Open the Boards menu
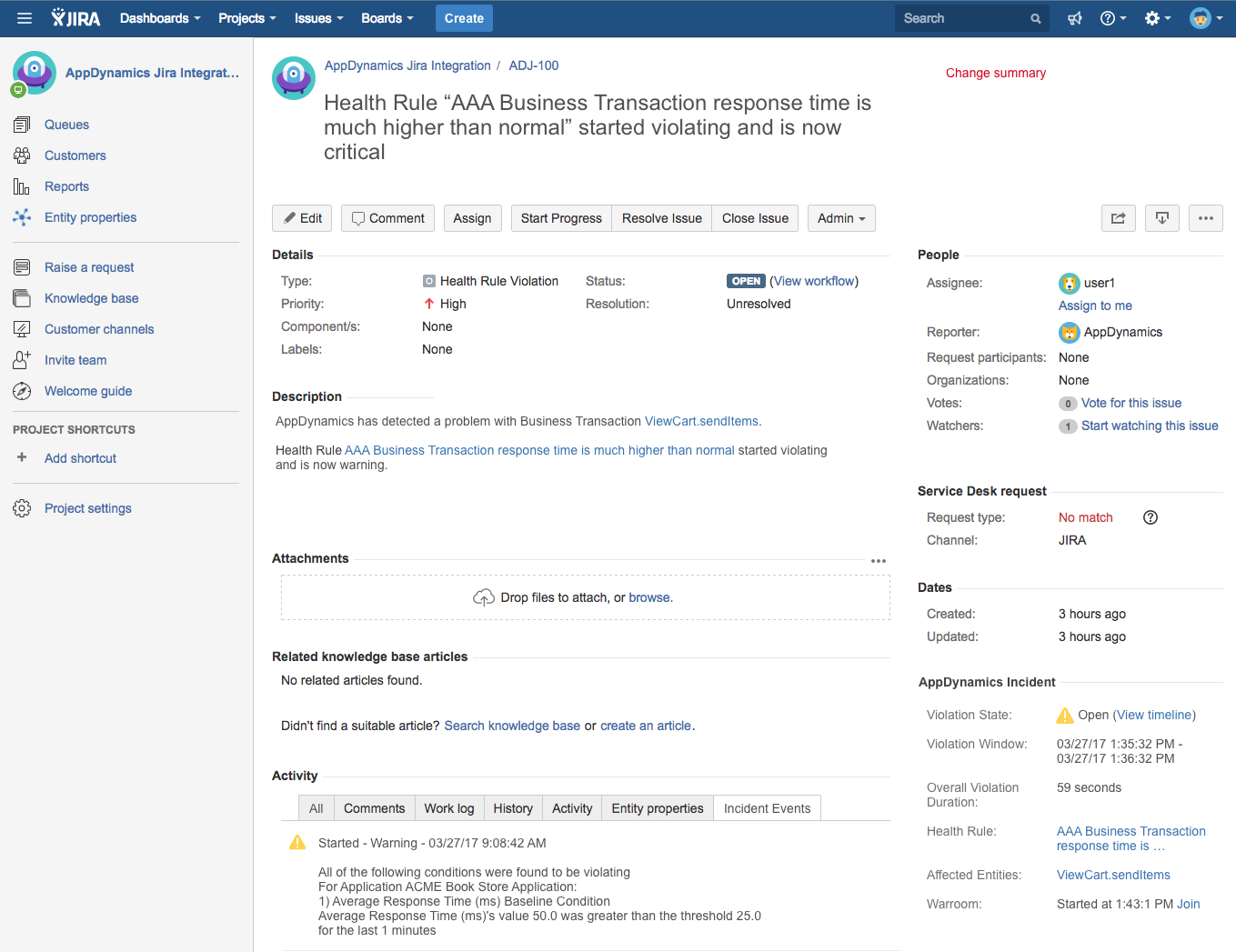Viewport: 1236px width, 952px height. click(x=387, y=17)
